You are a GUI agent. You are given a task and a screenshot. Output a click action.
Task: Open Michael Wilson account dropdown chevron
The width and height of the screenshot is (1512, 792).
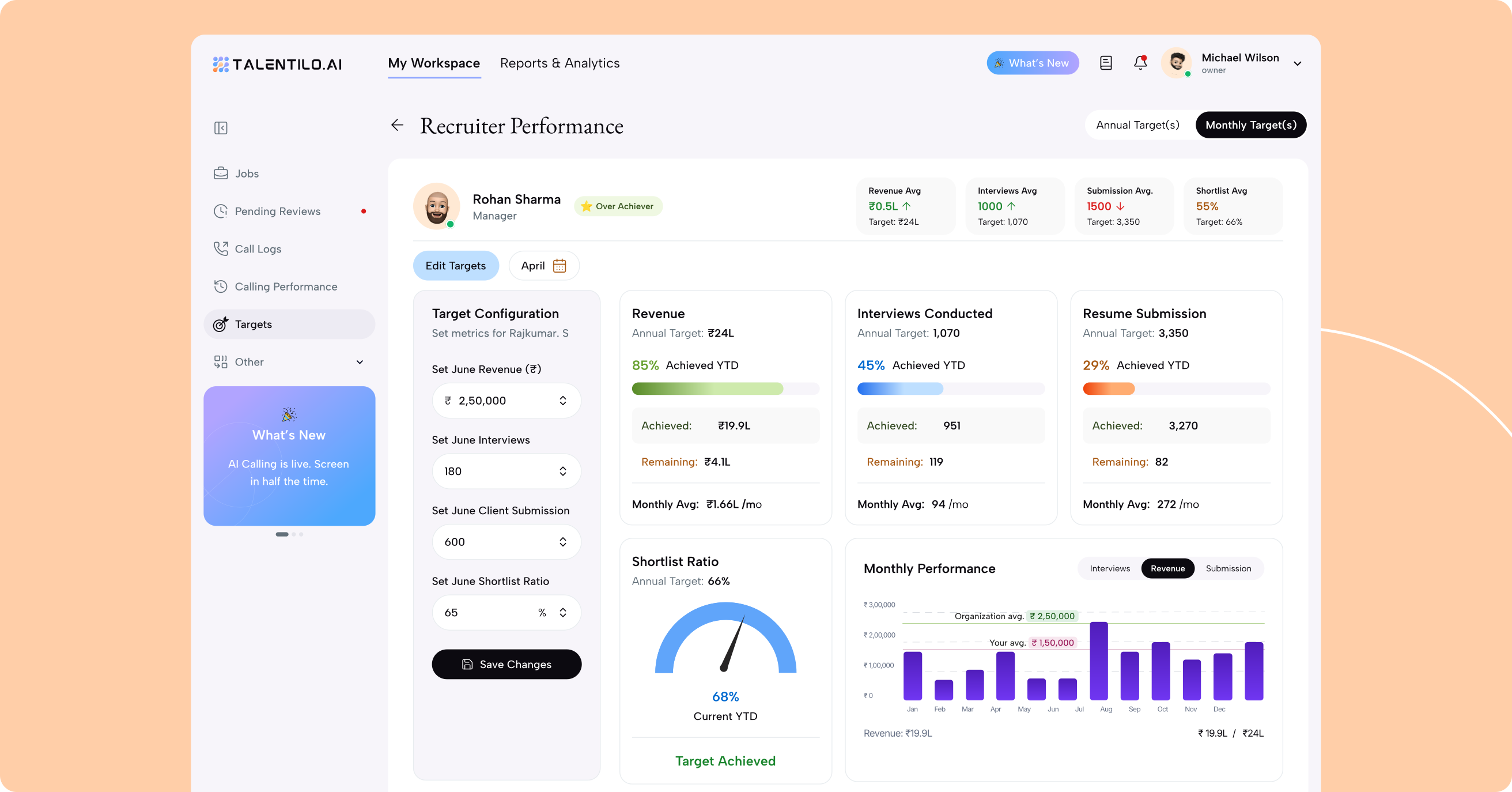point(1297,63)
